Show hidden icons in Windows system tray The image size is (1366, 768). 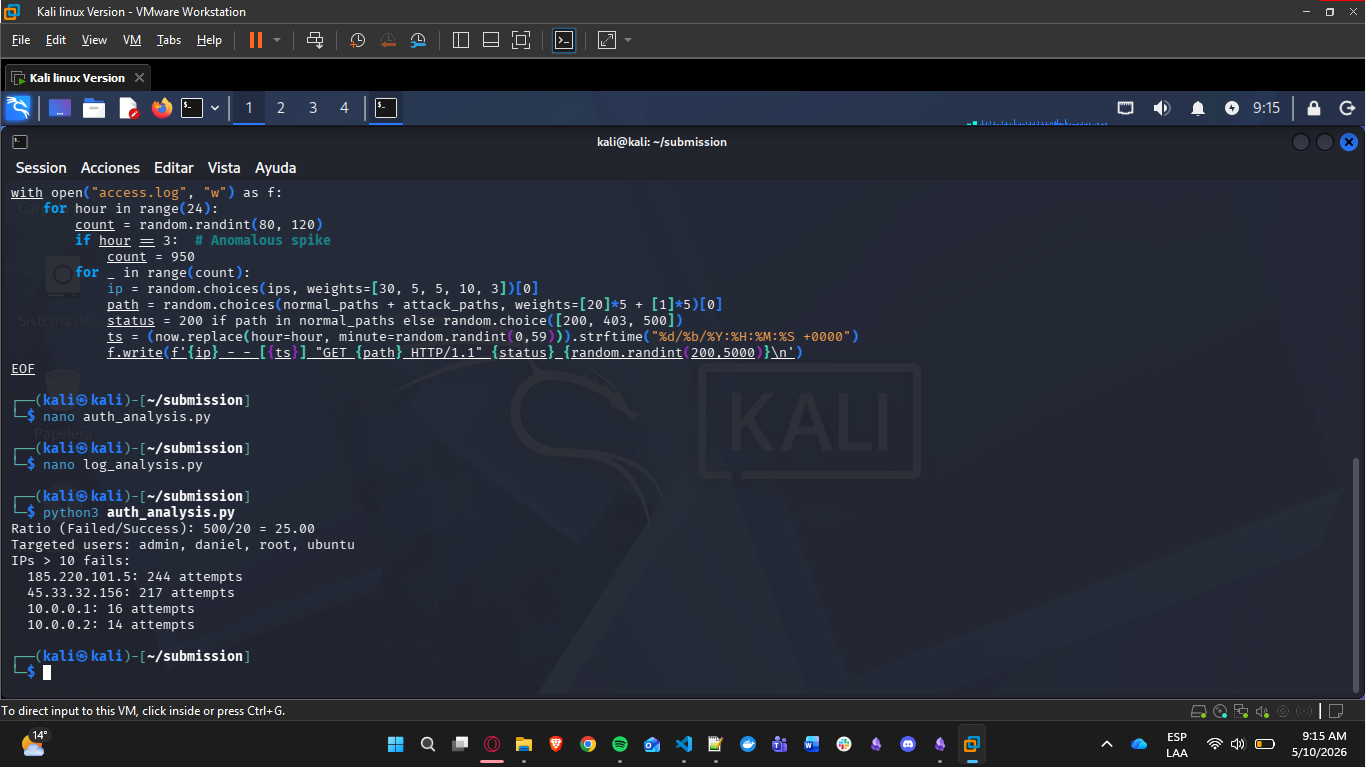pos(1106,744)
